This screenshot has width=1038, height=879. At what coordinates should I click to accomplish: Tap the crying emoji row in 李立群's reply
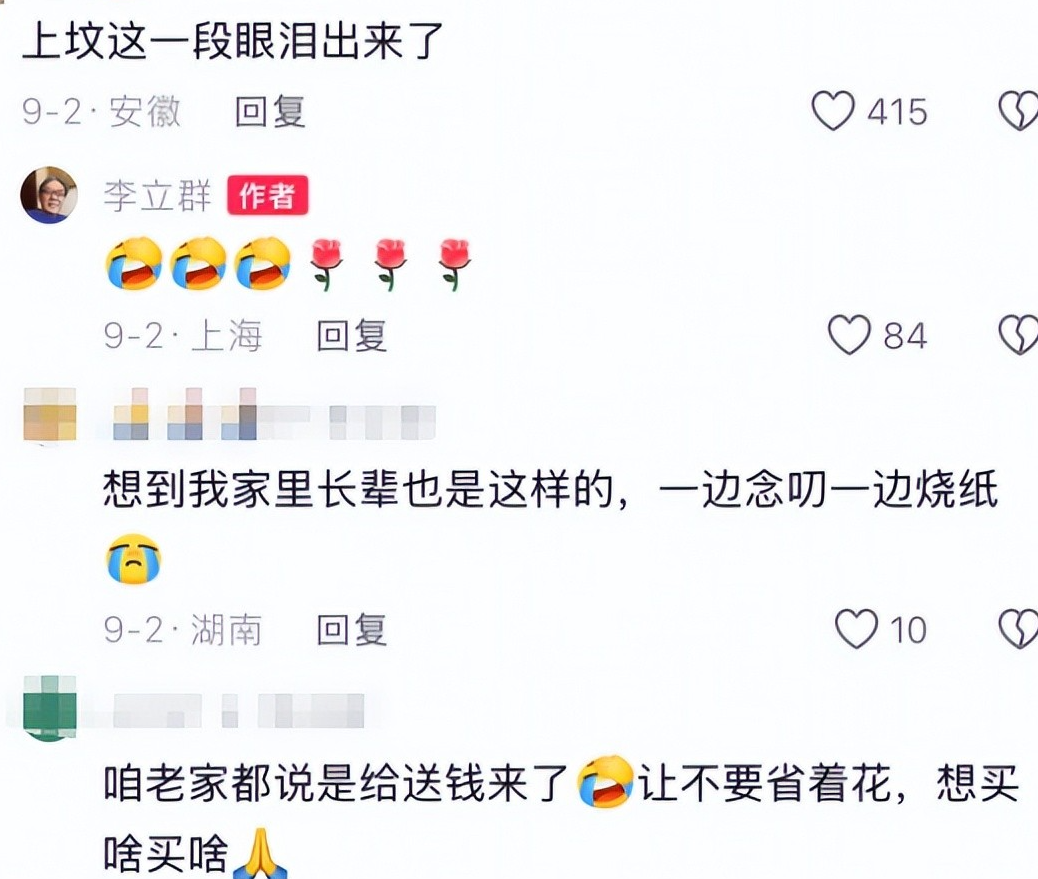point(288,263)
